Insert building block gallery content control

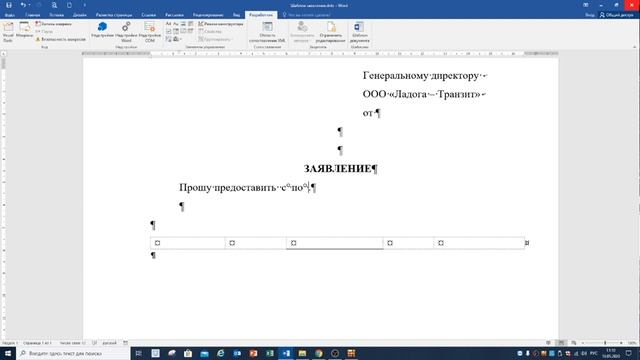191,24
